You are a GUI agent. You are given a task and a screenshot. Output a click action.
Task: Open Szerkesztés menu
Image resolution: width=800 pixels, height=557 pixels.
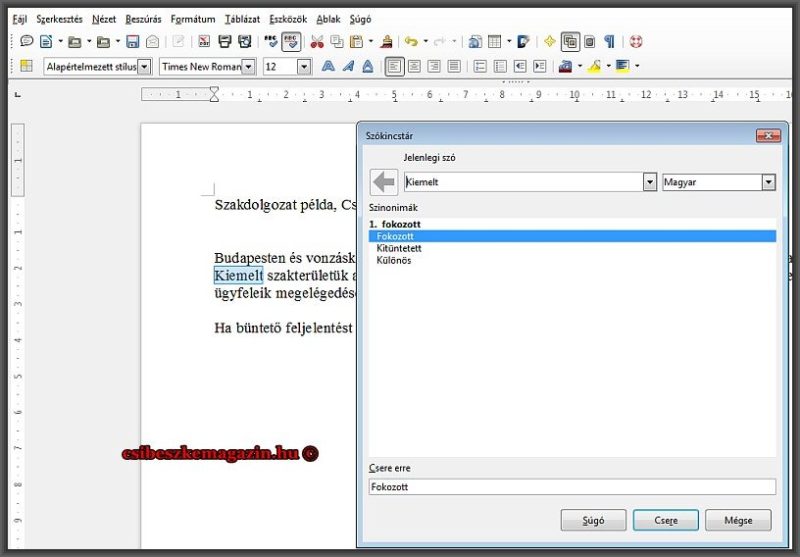click(59, 19)
